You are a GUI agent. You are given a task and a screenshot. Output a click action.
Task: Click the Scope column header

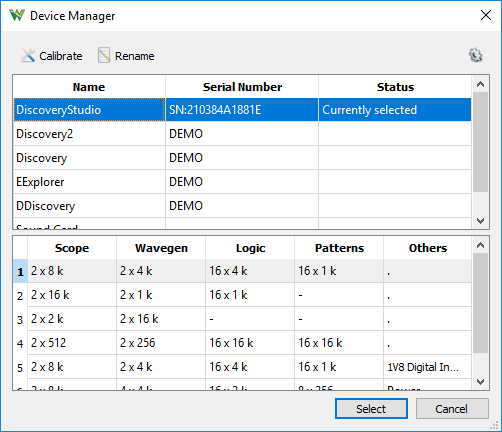point(72,248)
